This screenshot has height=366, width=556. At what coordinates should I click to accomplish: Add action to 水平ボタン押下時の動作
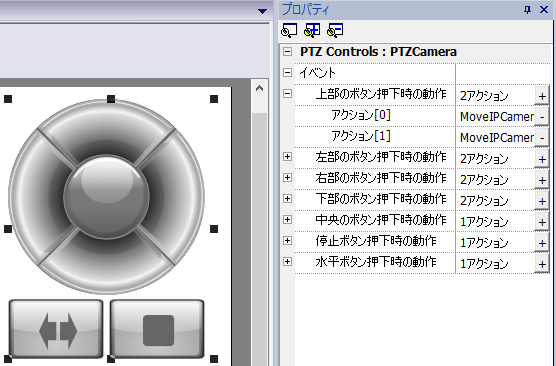point(542,264)
